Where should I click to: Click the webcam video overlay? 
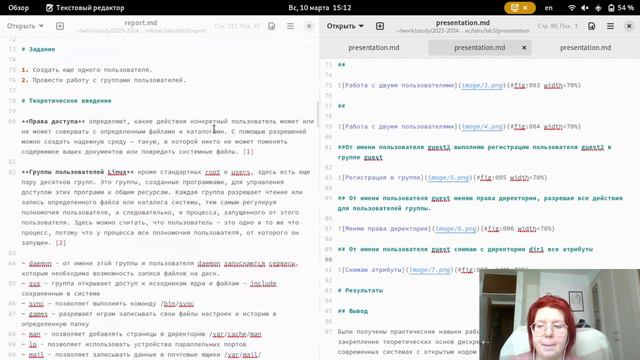click(560, 314)
